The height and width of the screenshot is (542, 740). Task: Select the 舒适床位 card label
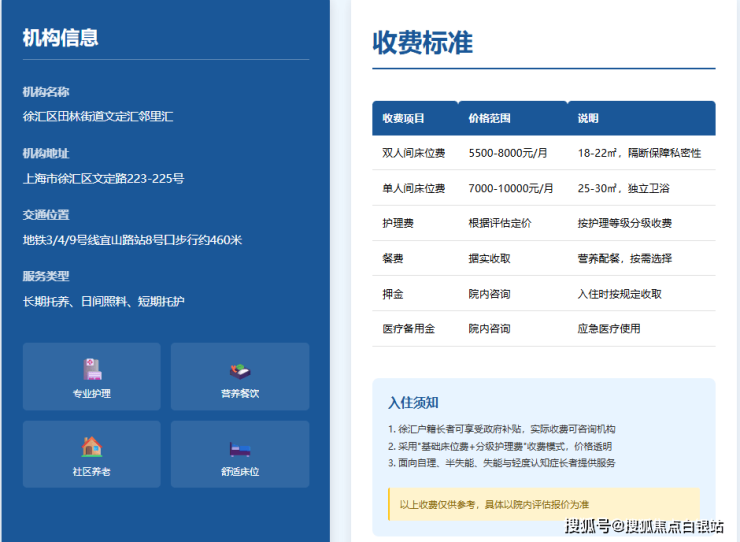pyautogui.click(x=240, y=471)
